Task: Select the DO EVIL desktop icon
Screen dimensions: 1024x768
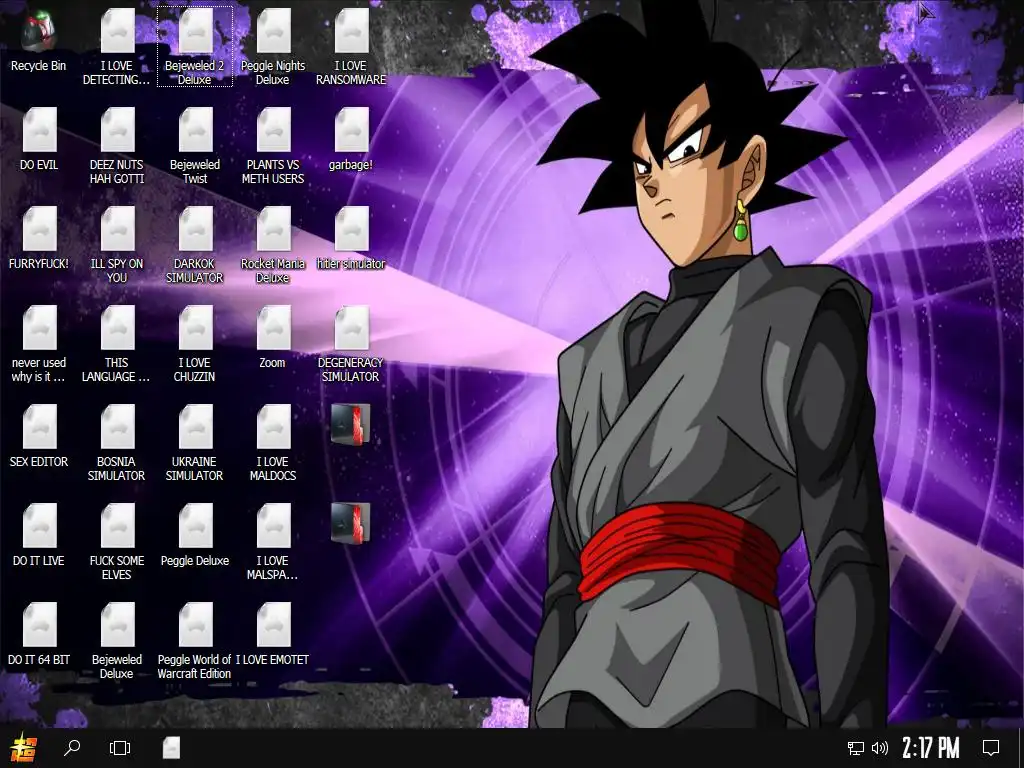Action: tap(39, 139)
